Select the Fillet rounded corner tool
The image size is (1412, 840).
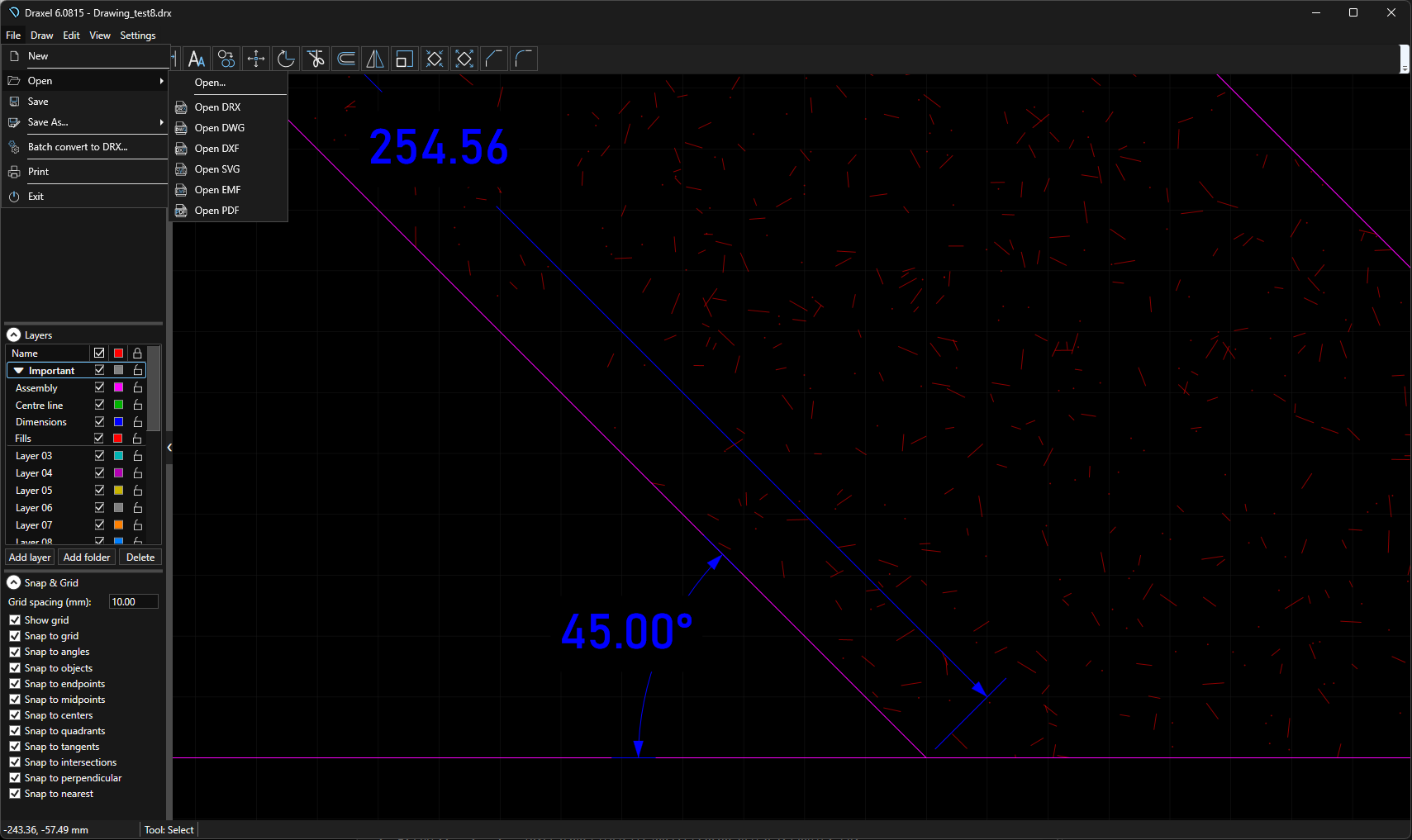tap(524, 59)
